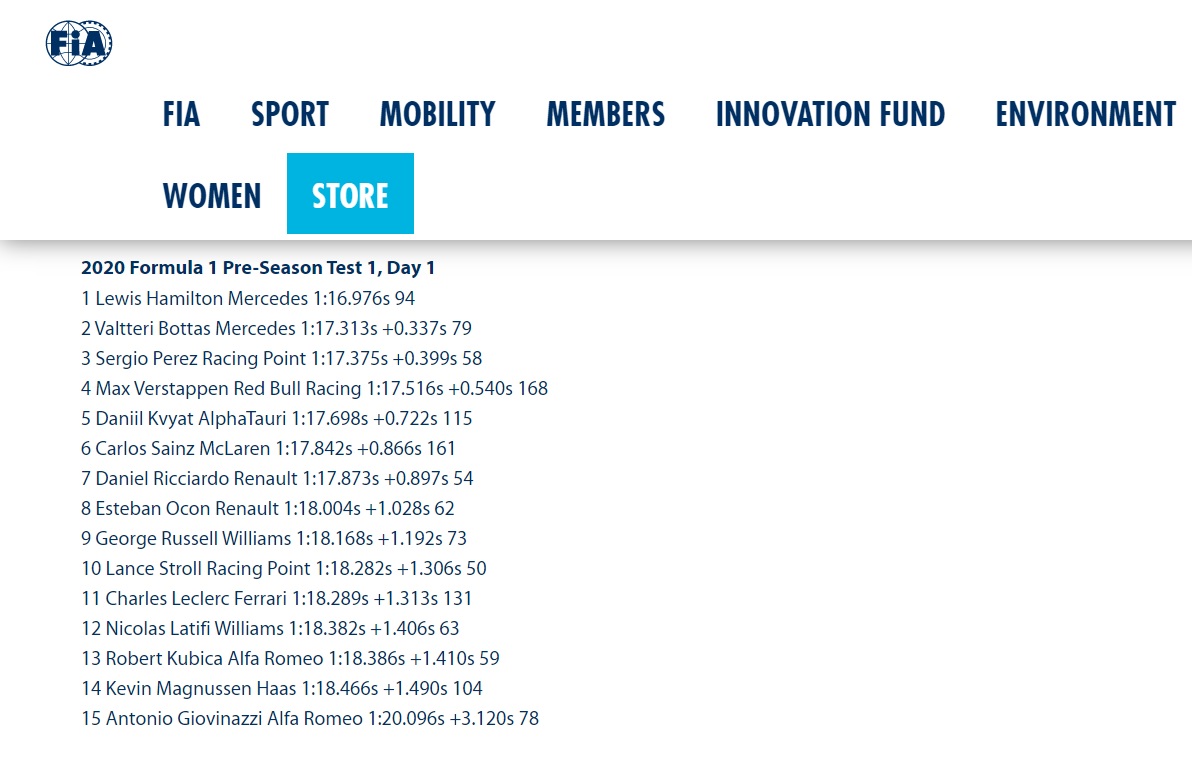Screen dimensions: 1192x768
Task: Click the Pre-Season Test 1 Day 1 heading
Action: (x=258, y=268)
